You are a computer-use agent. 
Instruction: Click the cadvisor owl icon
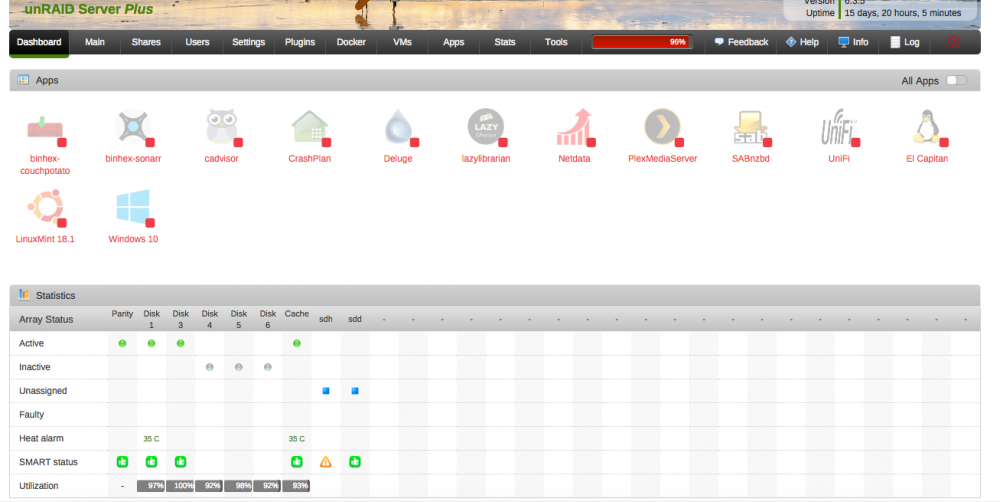(x=221, y=127)
